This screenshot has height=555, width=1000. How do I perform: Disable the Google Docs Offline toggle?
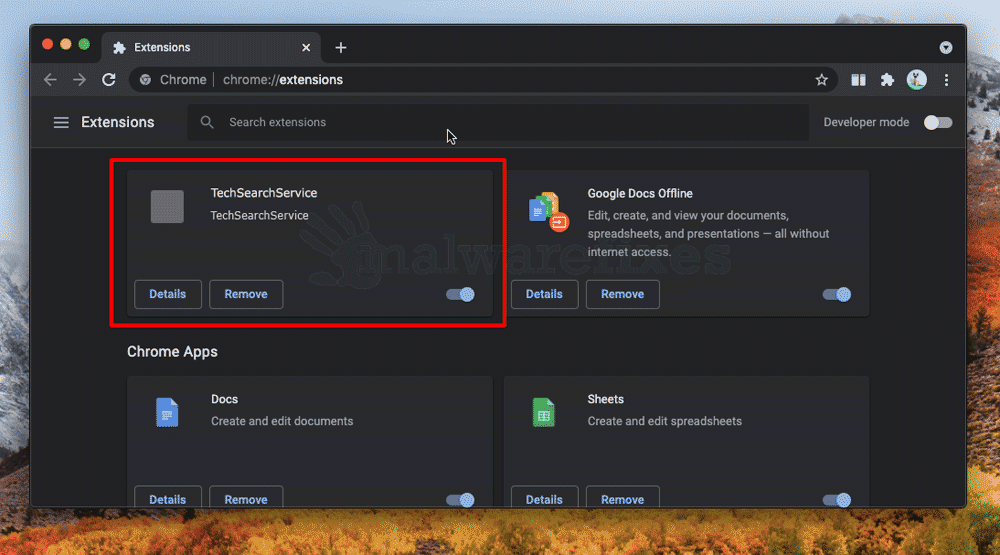tap(837, 294)
